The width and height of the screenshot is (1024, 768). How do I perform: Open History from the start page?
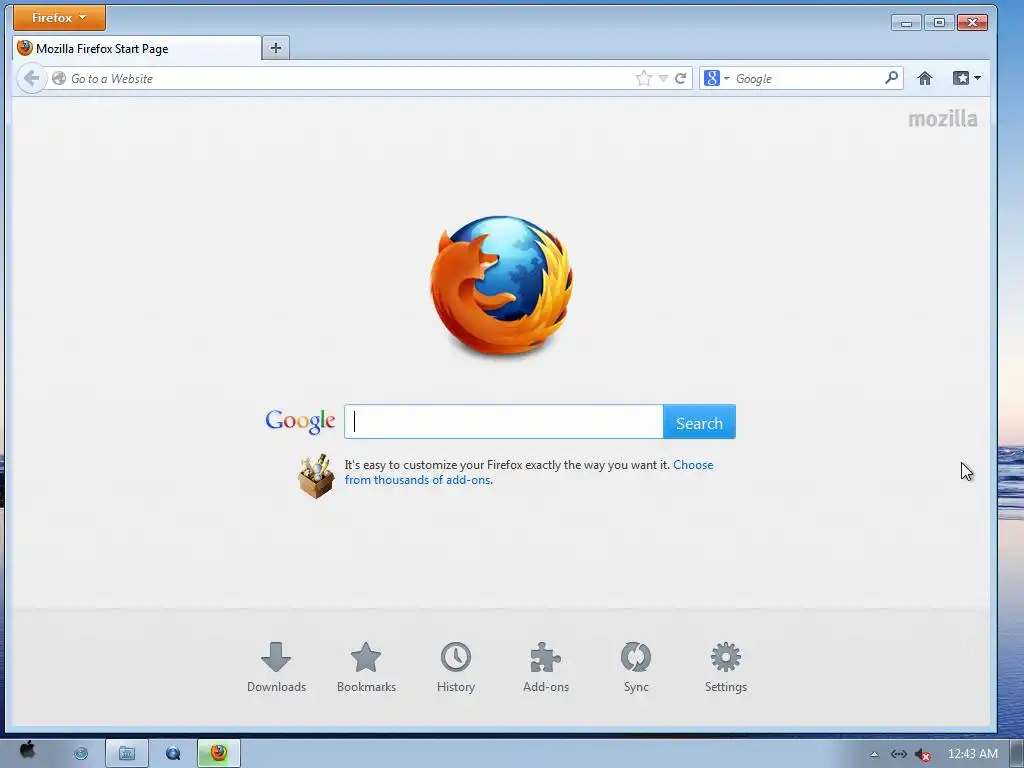click(456, 667)
